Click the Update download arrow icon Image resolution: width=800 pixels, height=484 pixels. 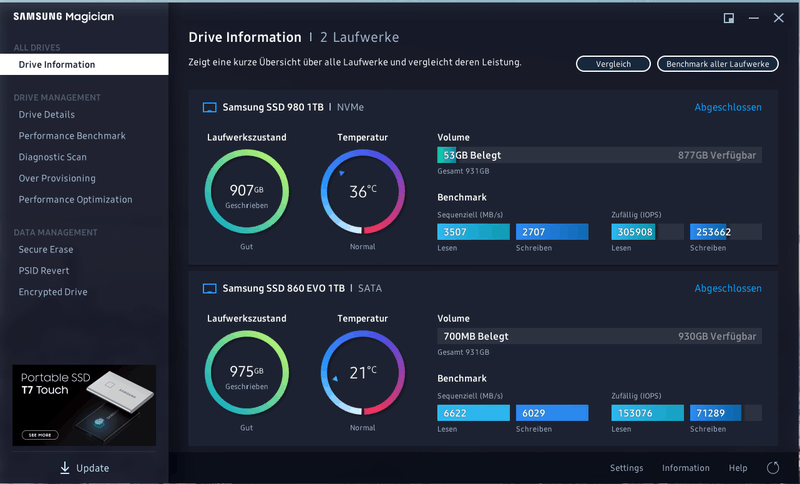click(65, 468)
